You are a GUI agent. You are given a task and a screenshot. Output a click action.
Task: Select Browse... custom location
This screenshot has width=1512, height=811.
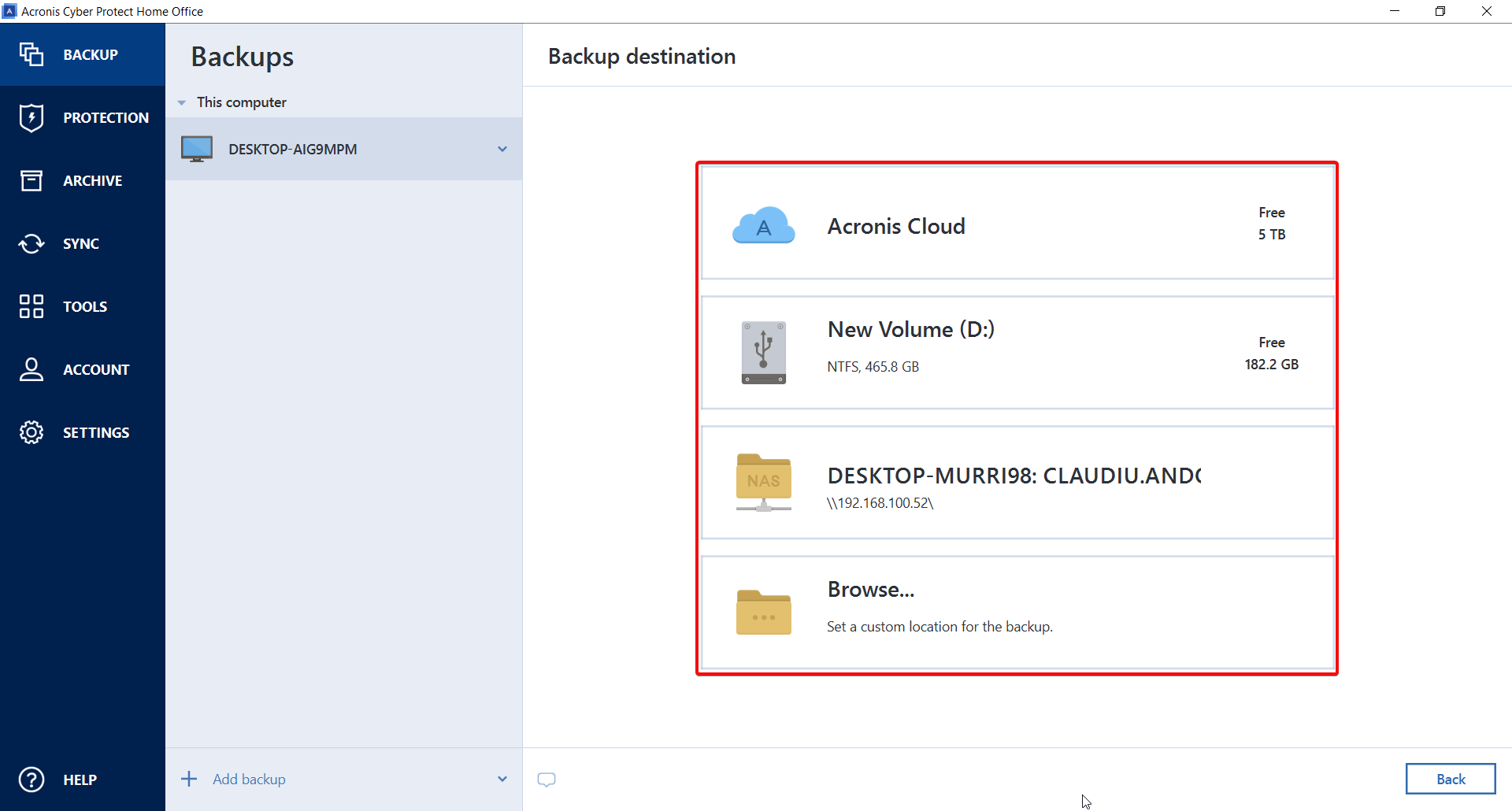pyautogui.click(x=1017, y=613)
